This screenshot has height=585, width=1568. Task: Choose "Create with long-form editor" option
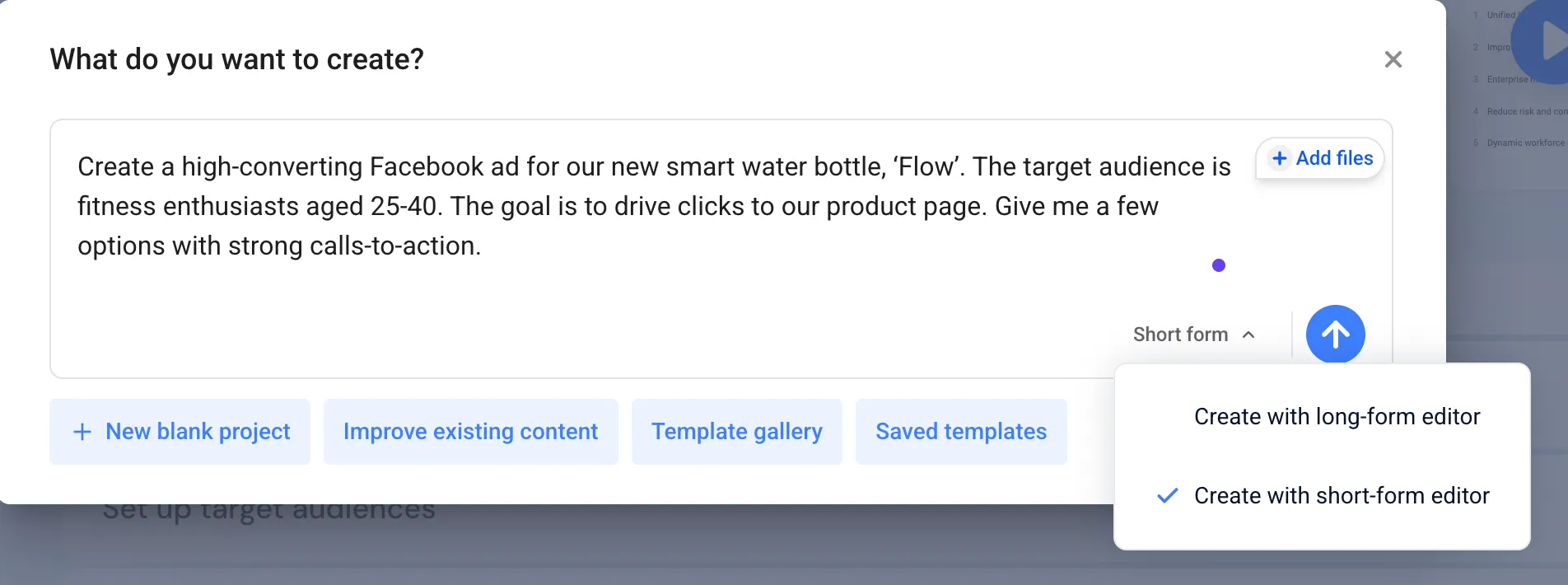[x=1337, y=417]
